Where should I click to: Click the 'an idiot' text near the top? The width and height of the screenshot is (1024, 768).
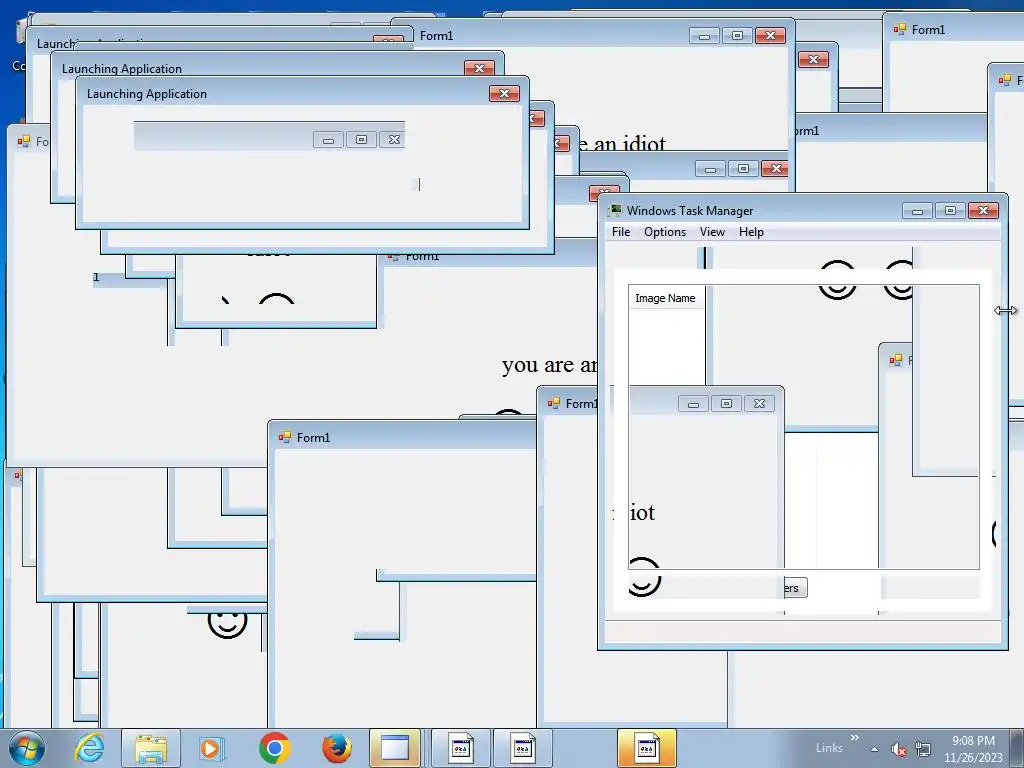tap(630, 143)
